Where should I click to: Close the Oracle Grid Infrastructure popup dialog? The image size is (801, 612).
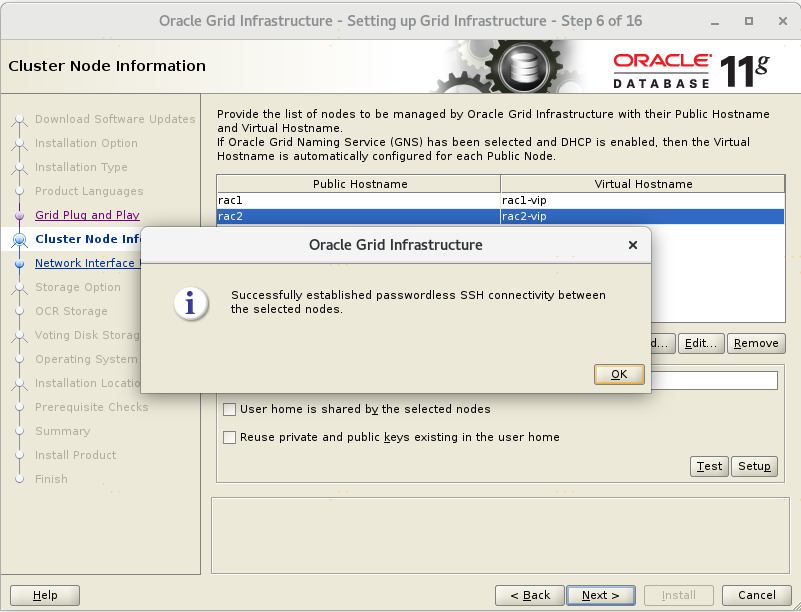[632, 245]
